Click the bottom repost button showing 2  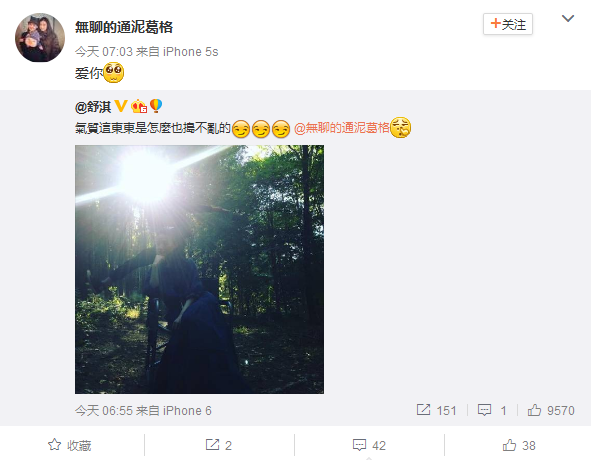click(219, 445)
